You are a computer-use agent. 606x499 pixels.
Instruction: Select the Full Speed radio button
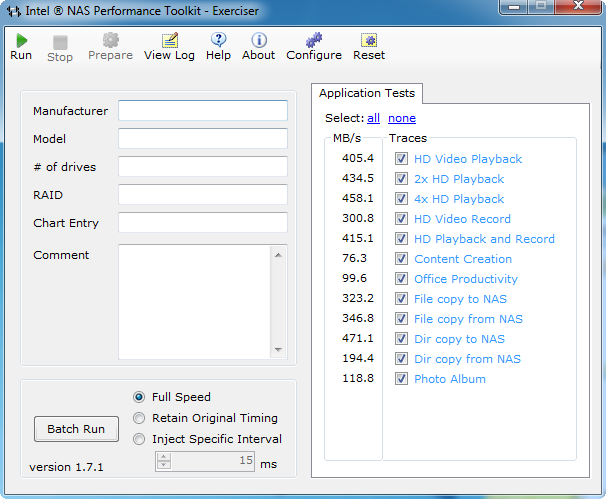(139, 397)
